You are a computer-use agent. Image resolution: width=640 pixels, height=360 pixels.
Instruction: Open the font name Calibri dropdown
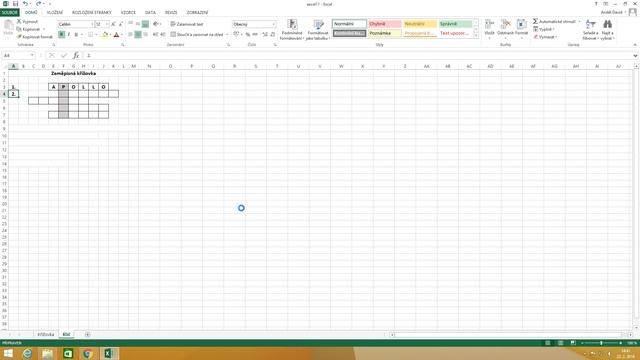pos(91,24)
